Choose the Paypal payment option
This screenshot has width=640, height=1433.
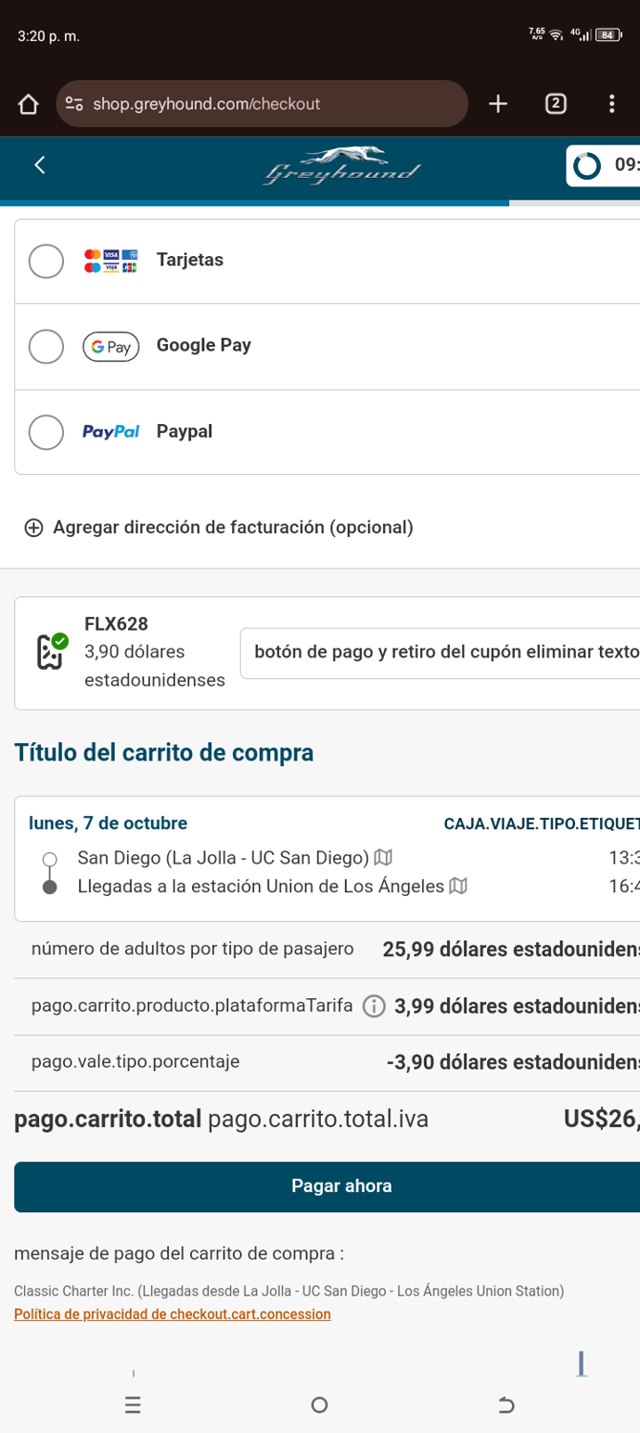point(46,433)
